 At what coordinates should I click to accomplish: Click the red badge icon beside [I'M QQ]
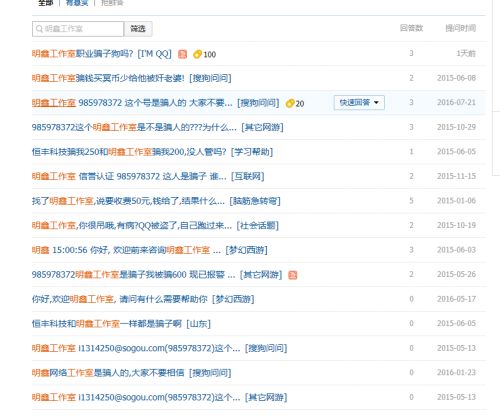coord(182,54)
